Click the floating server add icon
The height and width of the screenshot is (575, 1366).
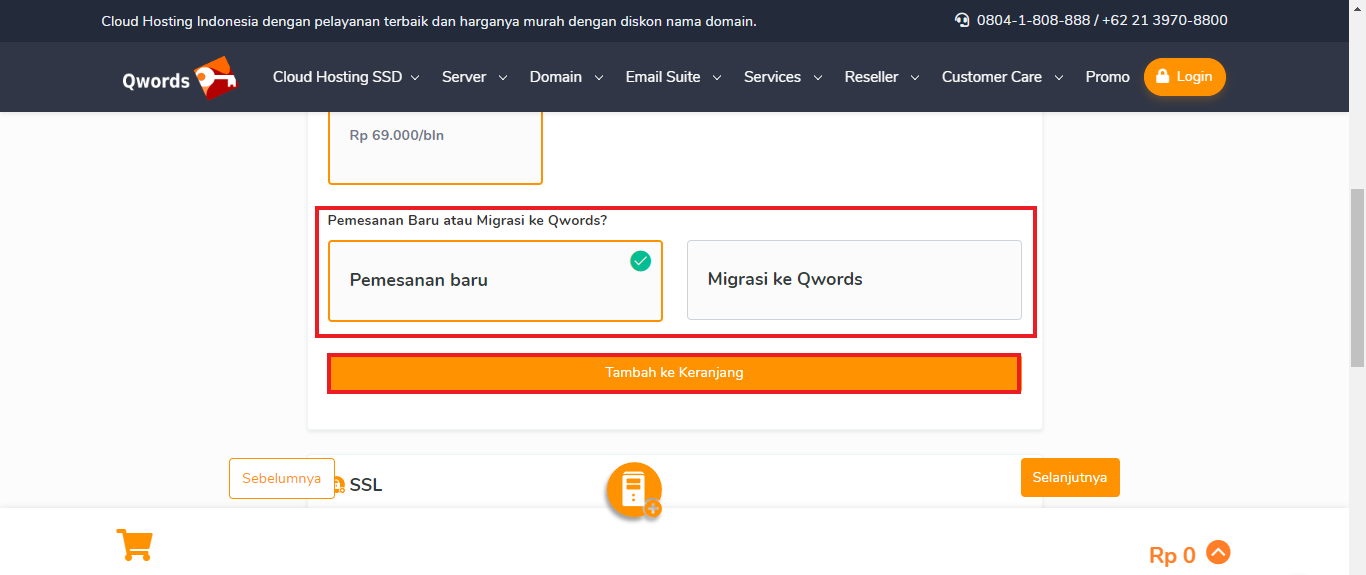[634, 490]
